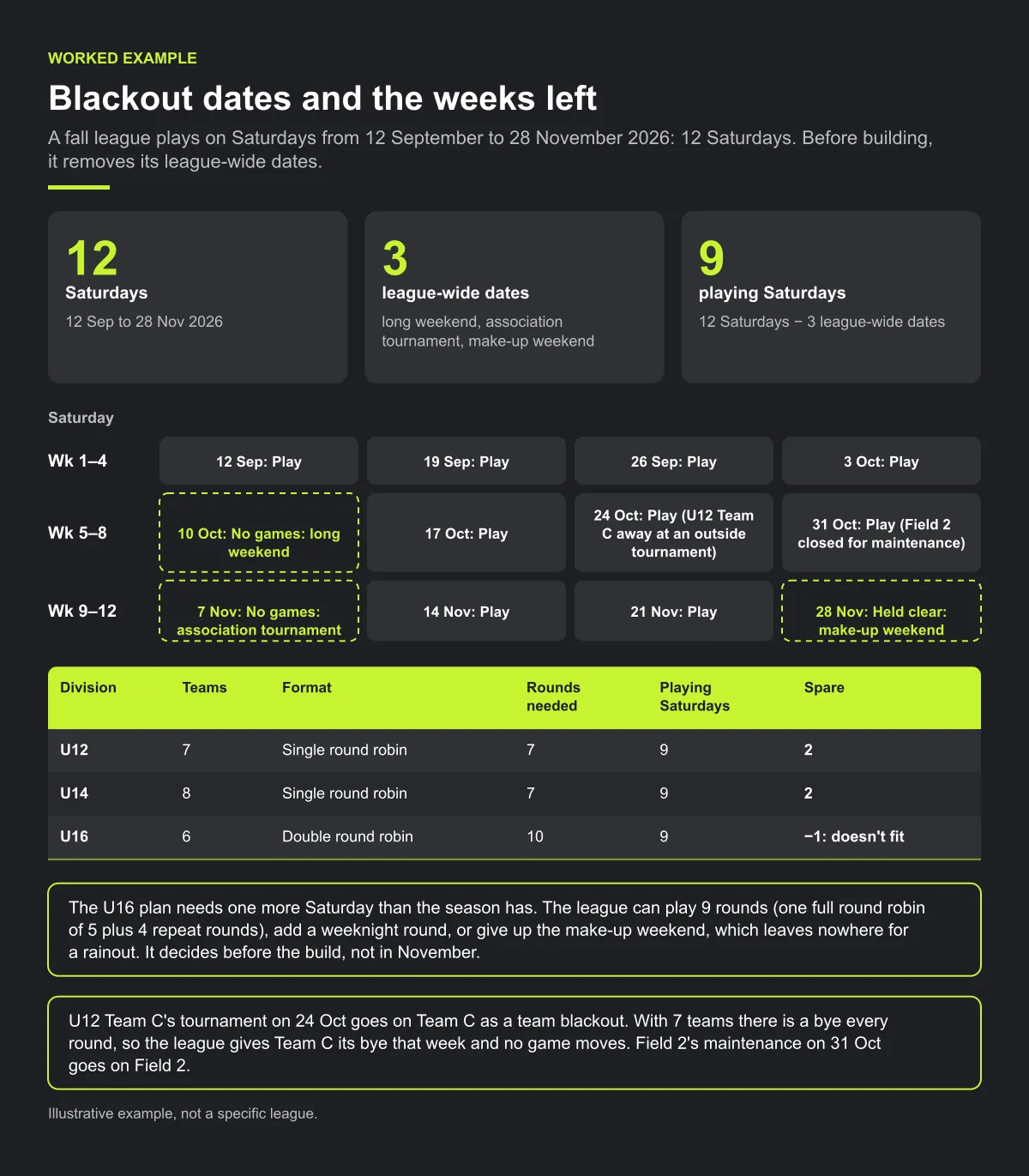
Task: Click the 28 Nov make-up weekend cell
Action: (x=882, y=611)
